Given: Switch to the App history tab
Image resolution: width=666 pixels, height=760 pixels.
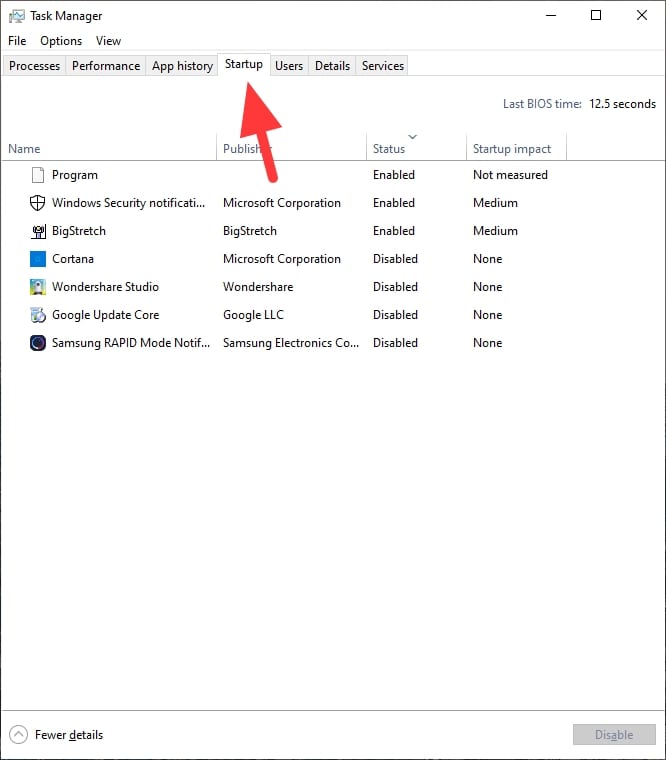Looking at the screenshot, I should [x=182, y=65].
